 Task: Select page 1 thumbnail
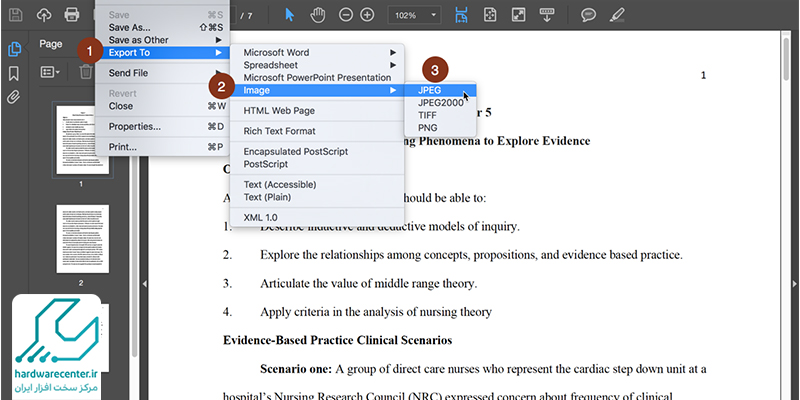coord(83,140)
